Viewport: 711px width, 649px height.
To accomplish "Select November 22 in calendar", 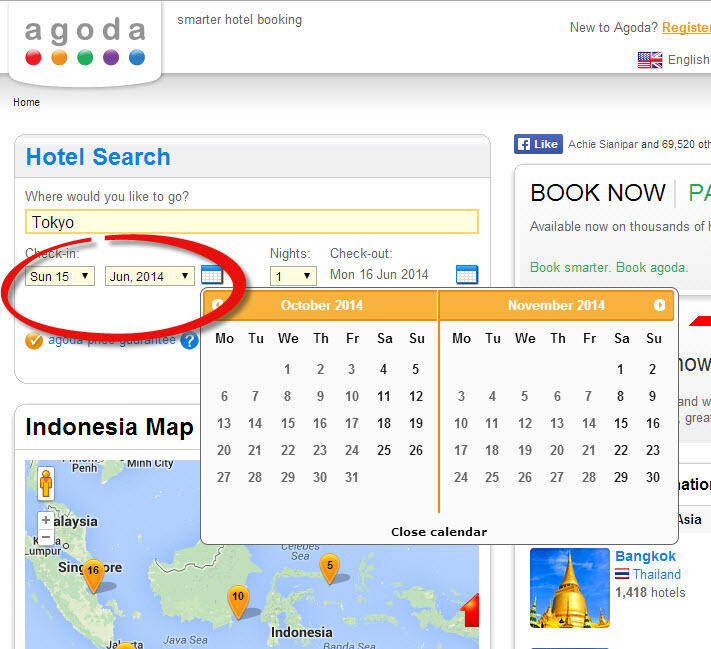I will pyautogui.click(x=621, y=450).
